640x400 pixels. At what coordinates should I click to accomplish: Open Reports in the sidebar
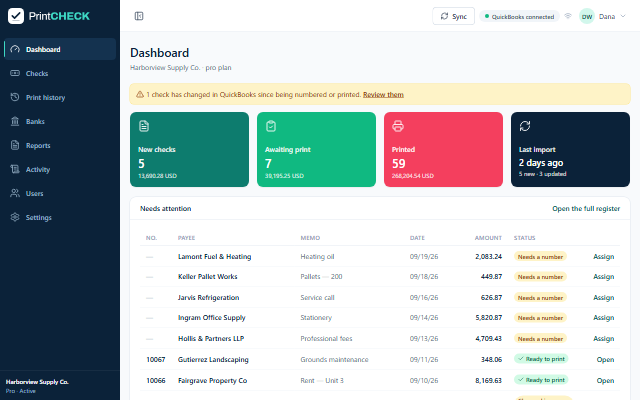point(60,145)
